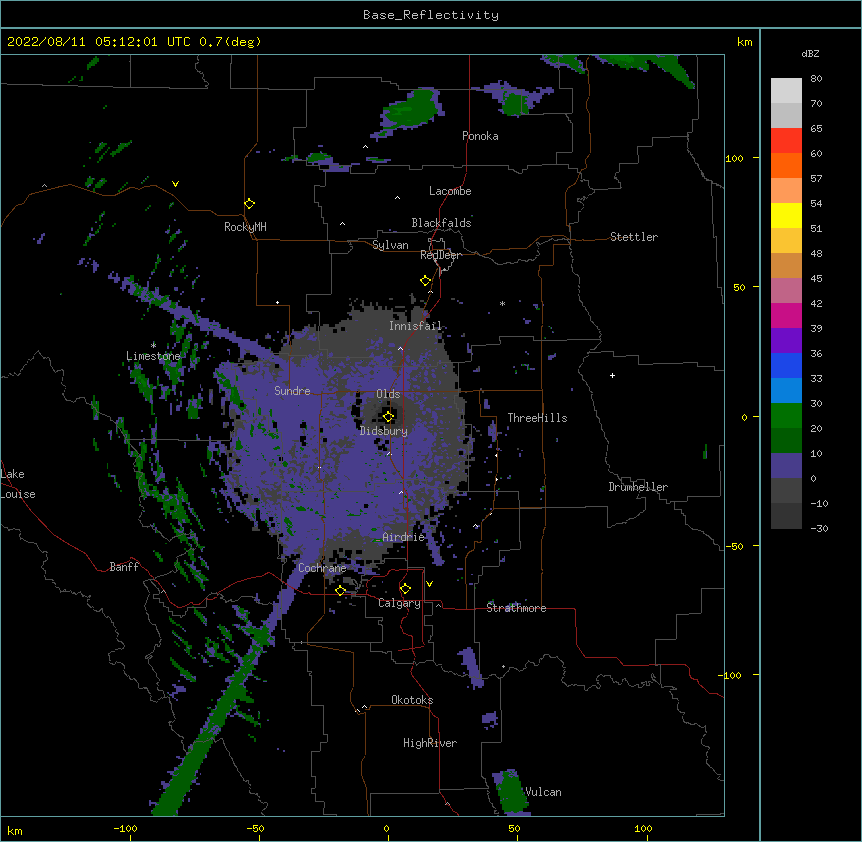Select the yellow radar-site diamond between Olds and Didsbury

pos(389,416)
